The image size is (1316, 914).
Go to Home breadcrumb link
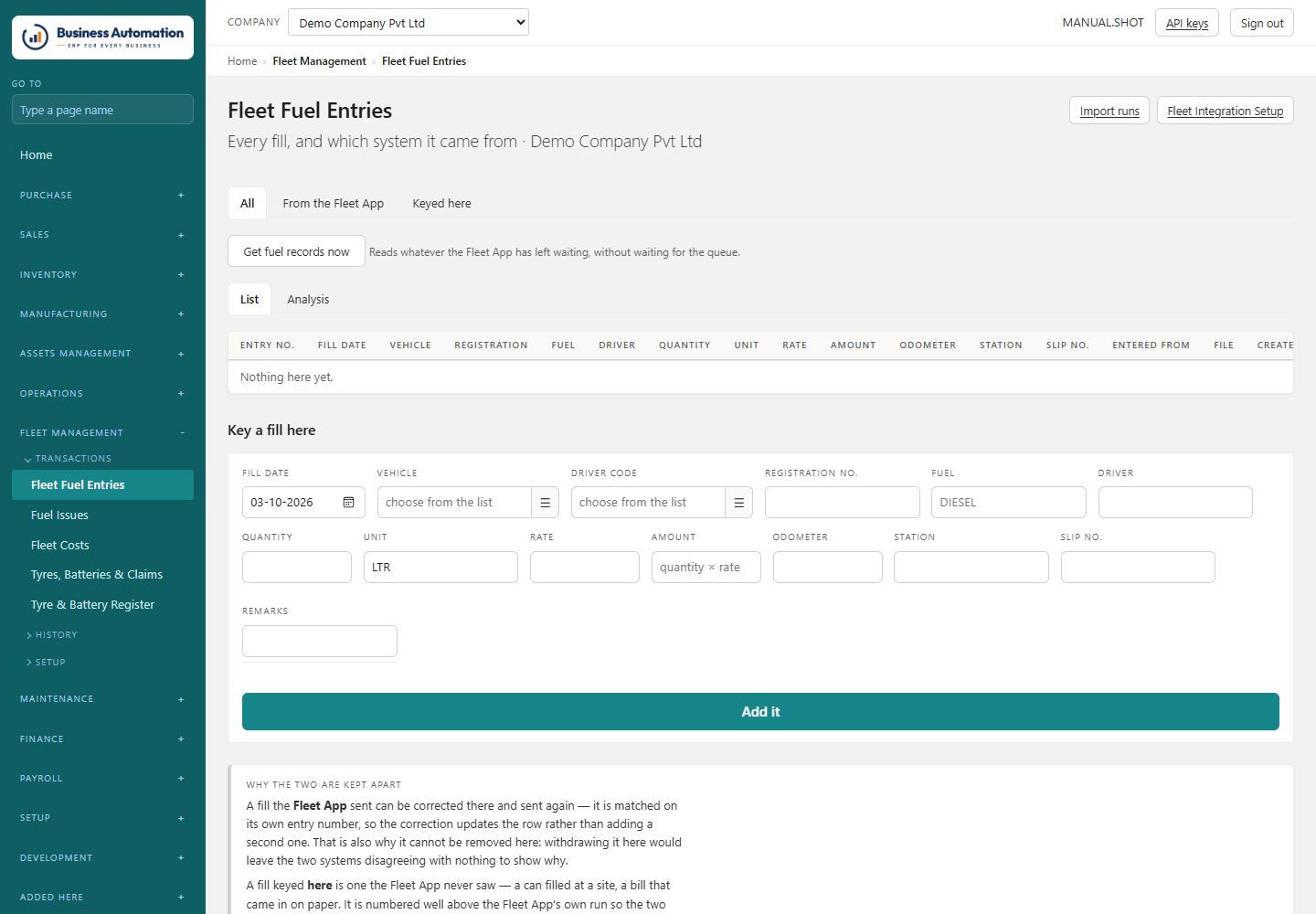click(x=242, y=61)
